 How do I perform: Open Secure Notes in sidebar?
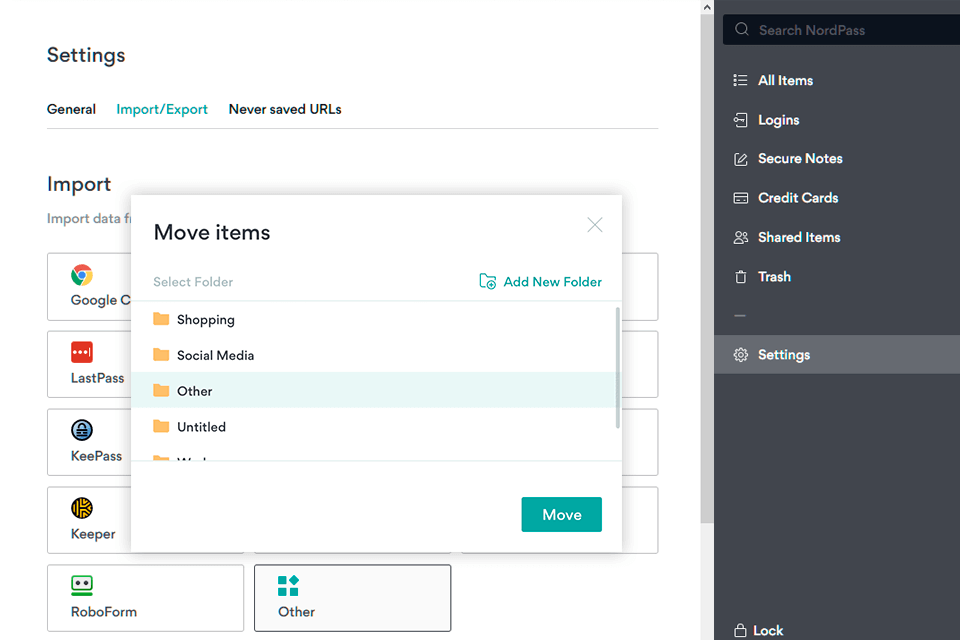coord(799,159)
